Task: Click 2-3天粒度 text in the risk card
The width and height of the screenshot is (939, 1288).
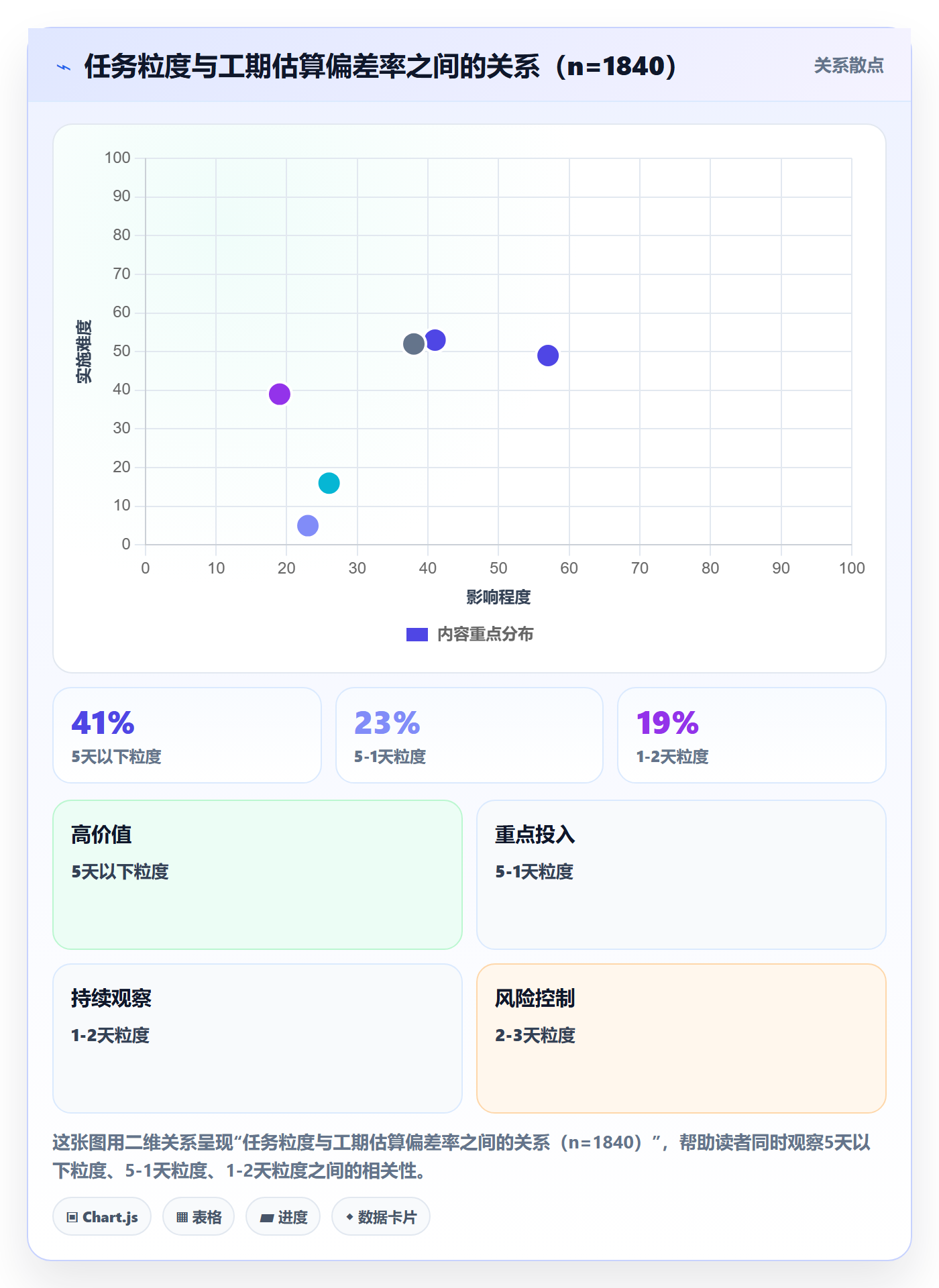Action: click(535, 1035)
